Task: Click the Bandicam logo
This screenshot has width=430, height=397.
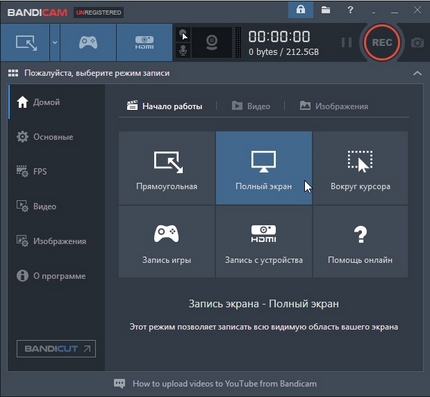Action: click(37, 13)
